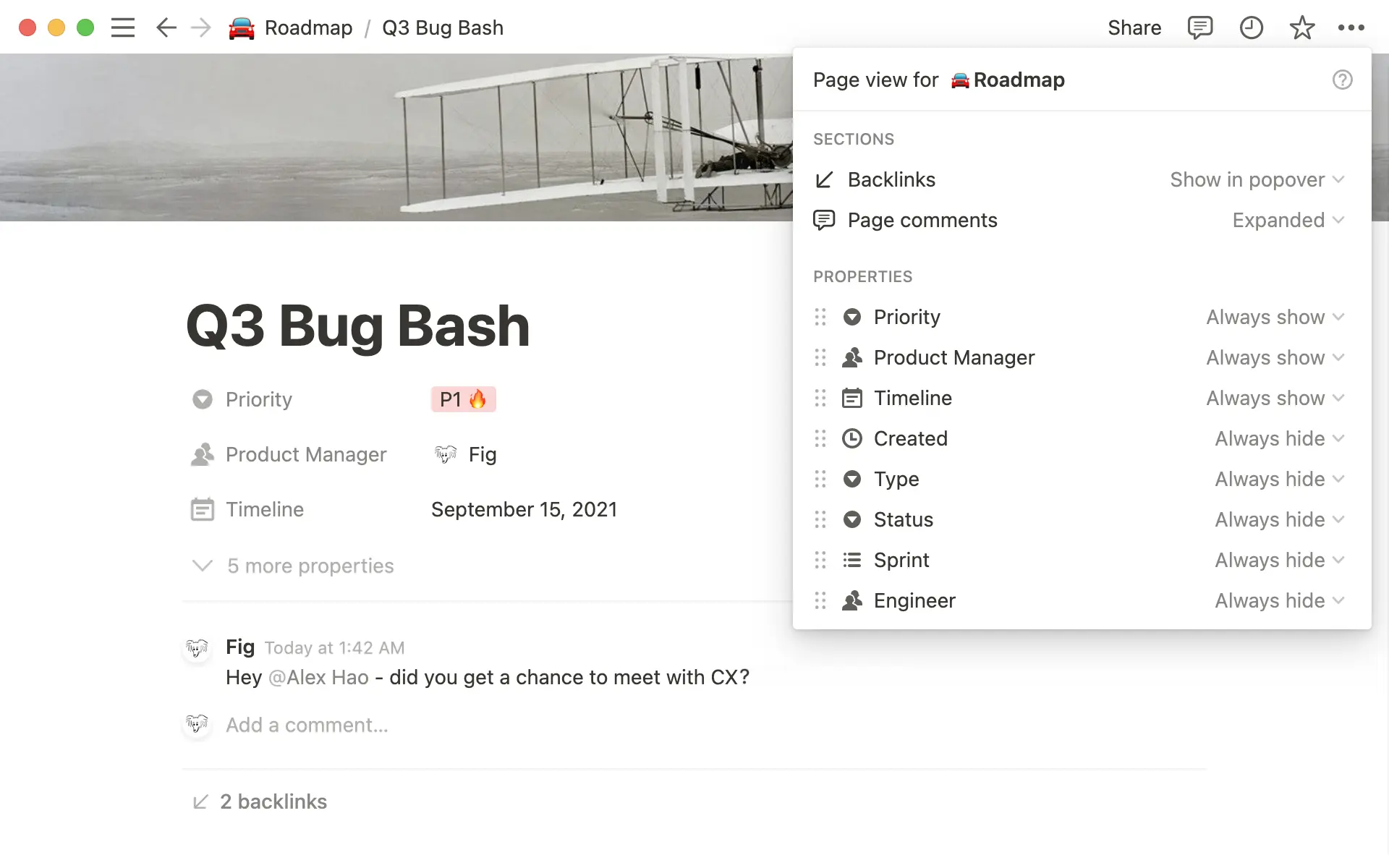Open the more options ellipsis menu
1389x868 pixels.
click(1351, 27)
